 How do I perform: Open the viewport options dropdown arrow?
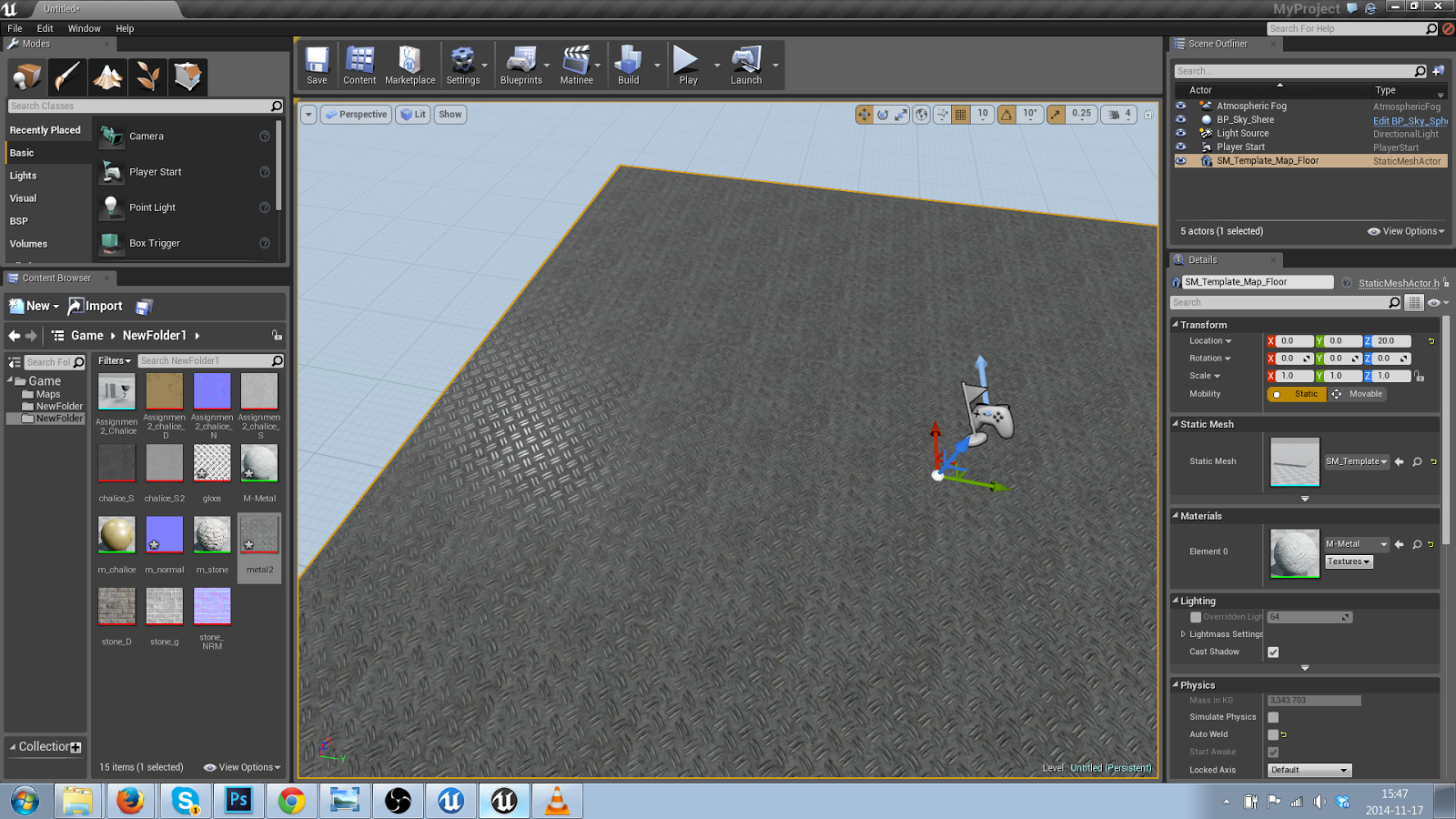pyautogui.click(x=308, y=115)
